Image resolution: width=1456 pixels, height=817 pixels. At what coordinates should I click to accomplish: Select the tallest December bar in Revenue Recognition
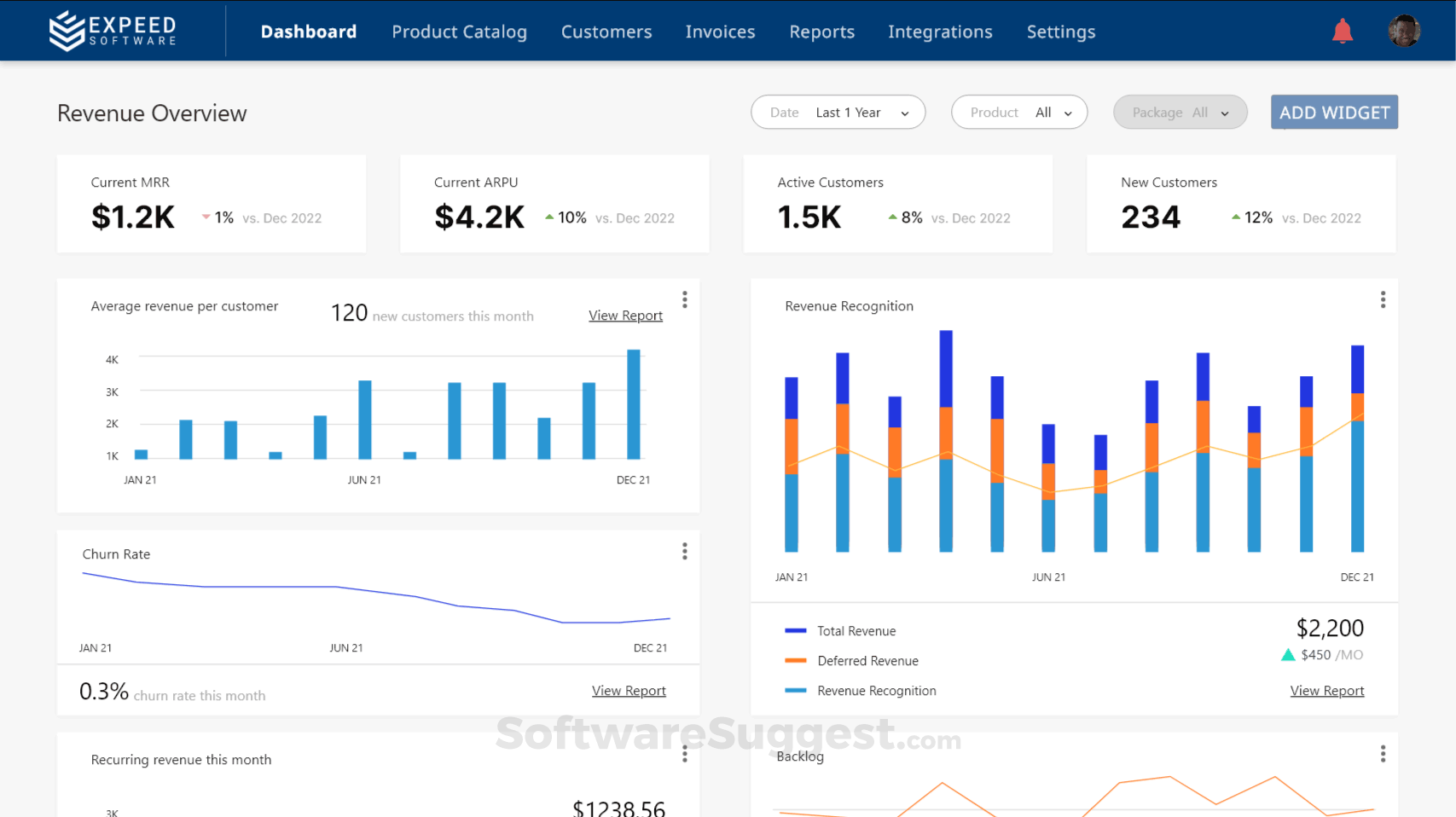[1357, 443]
